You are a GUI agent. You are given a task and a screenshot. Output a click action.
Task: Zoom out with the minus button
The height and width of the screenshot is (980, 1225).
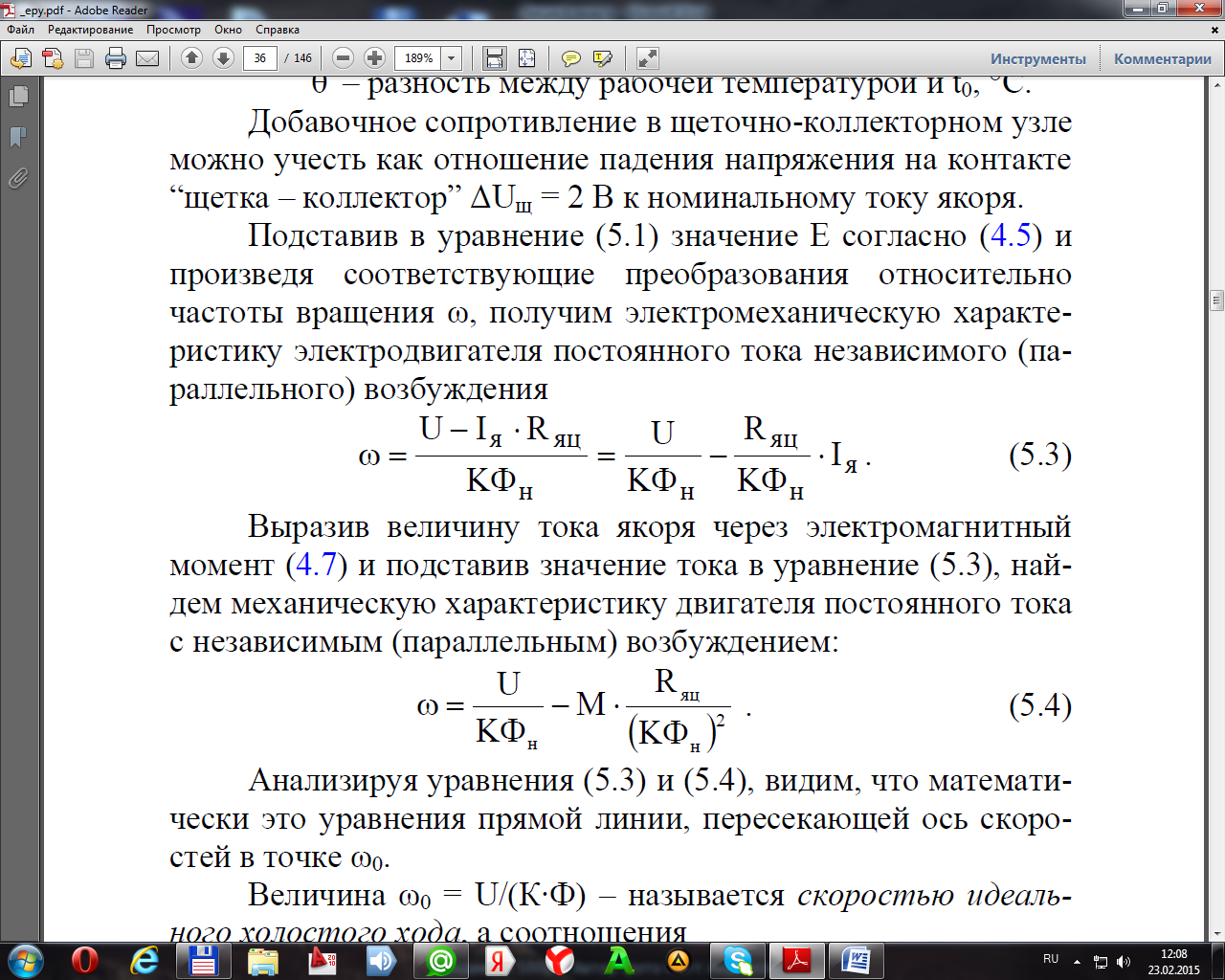click(x=344, y=58)
